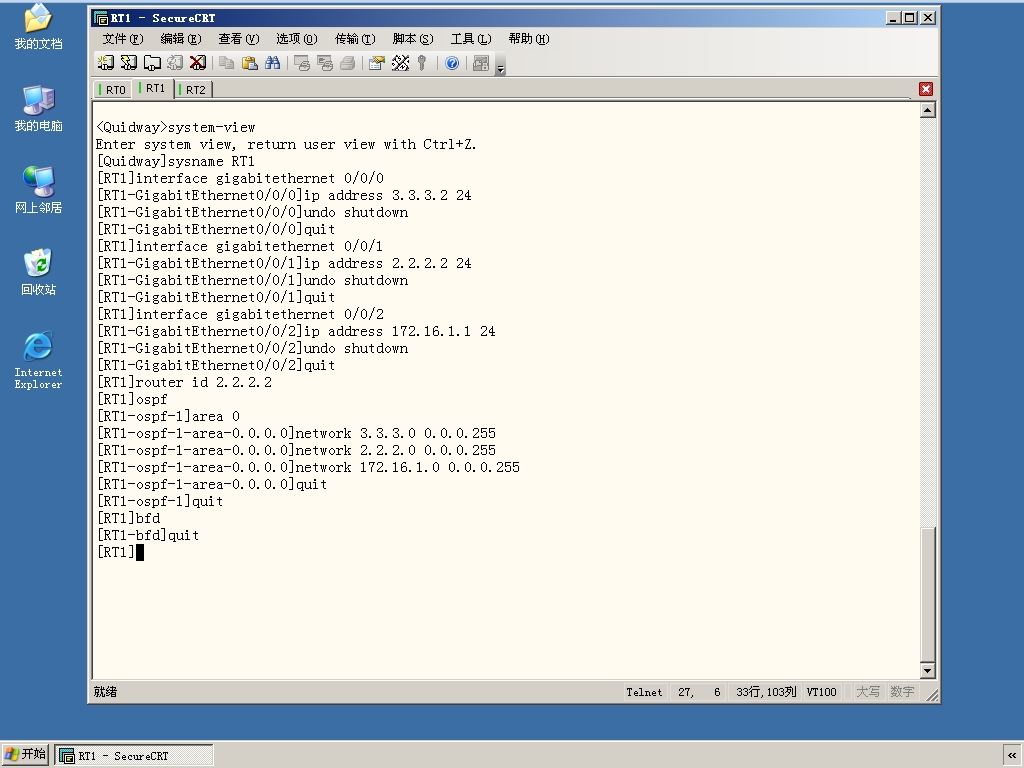
Task: Click the Disconnect red X icon
Action: (x=197, y=63)
